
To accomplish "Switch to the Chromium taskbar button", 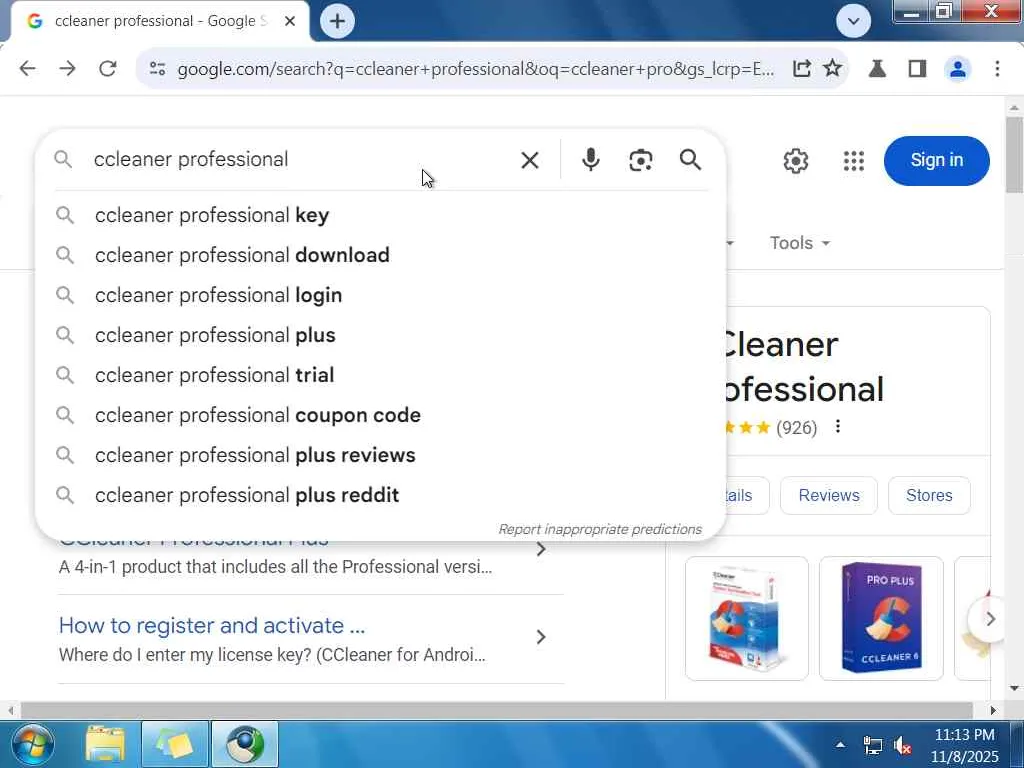I will click(x=245, y=744).
